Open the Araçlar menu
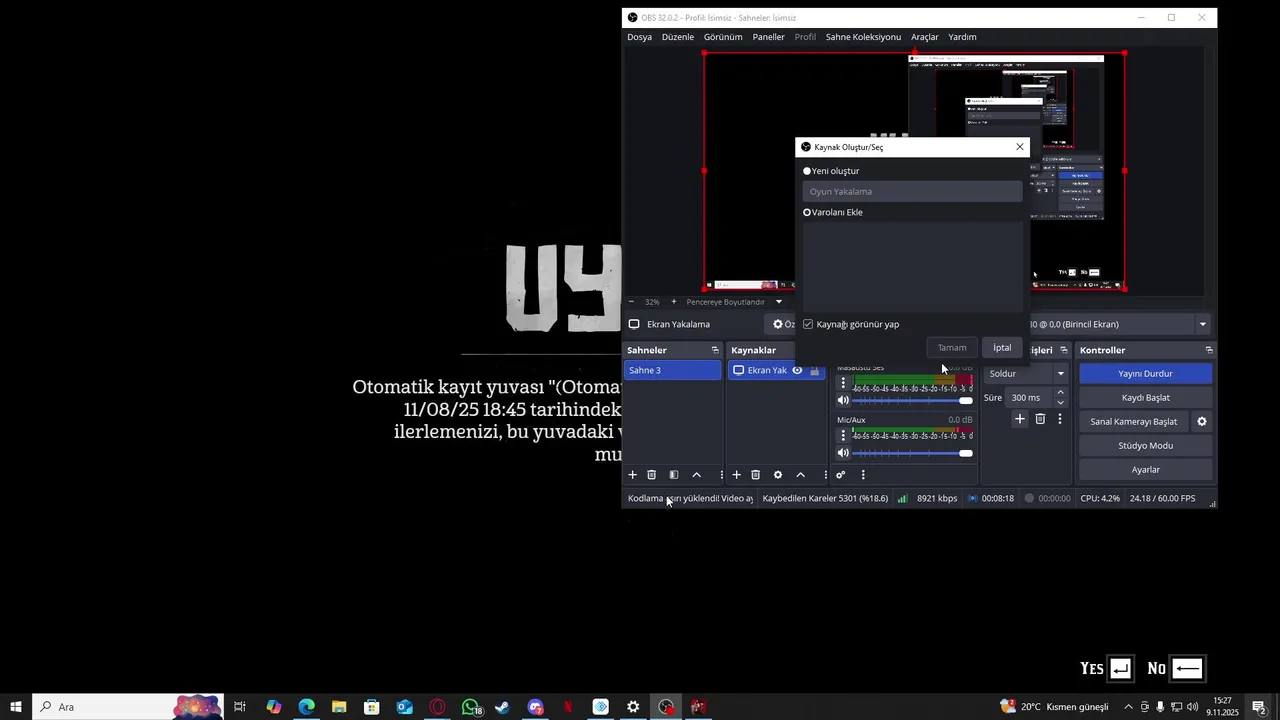 (924, 37)
